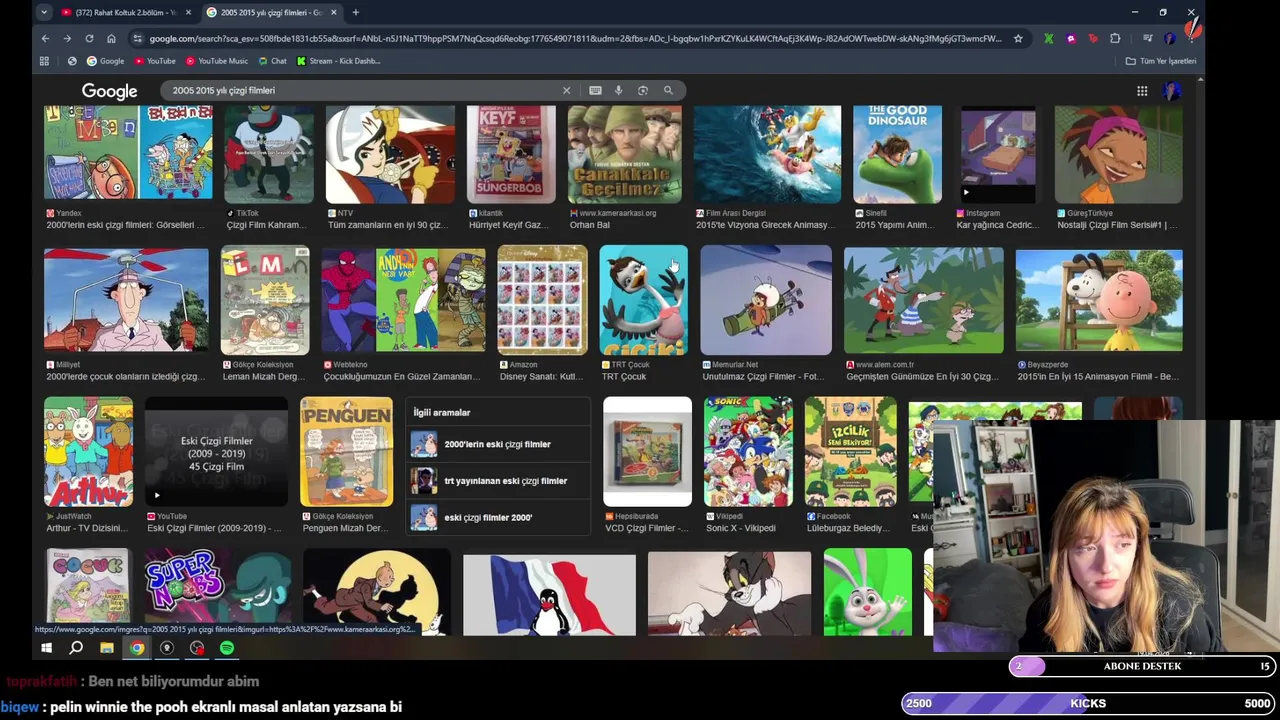Start voice search with the microphone icon
The height and width of the screenshot is (720, 1280).
point(618,90)
